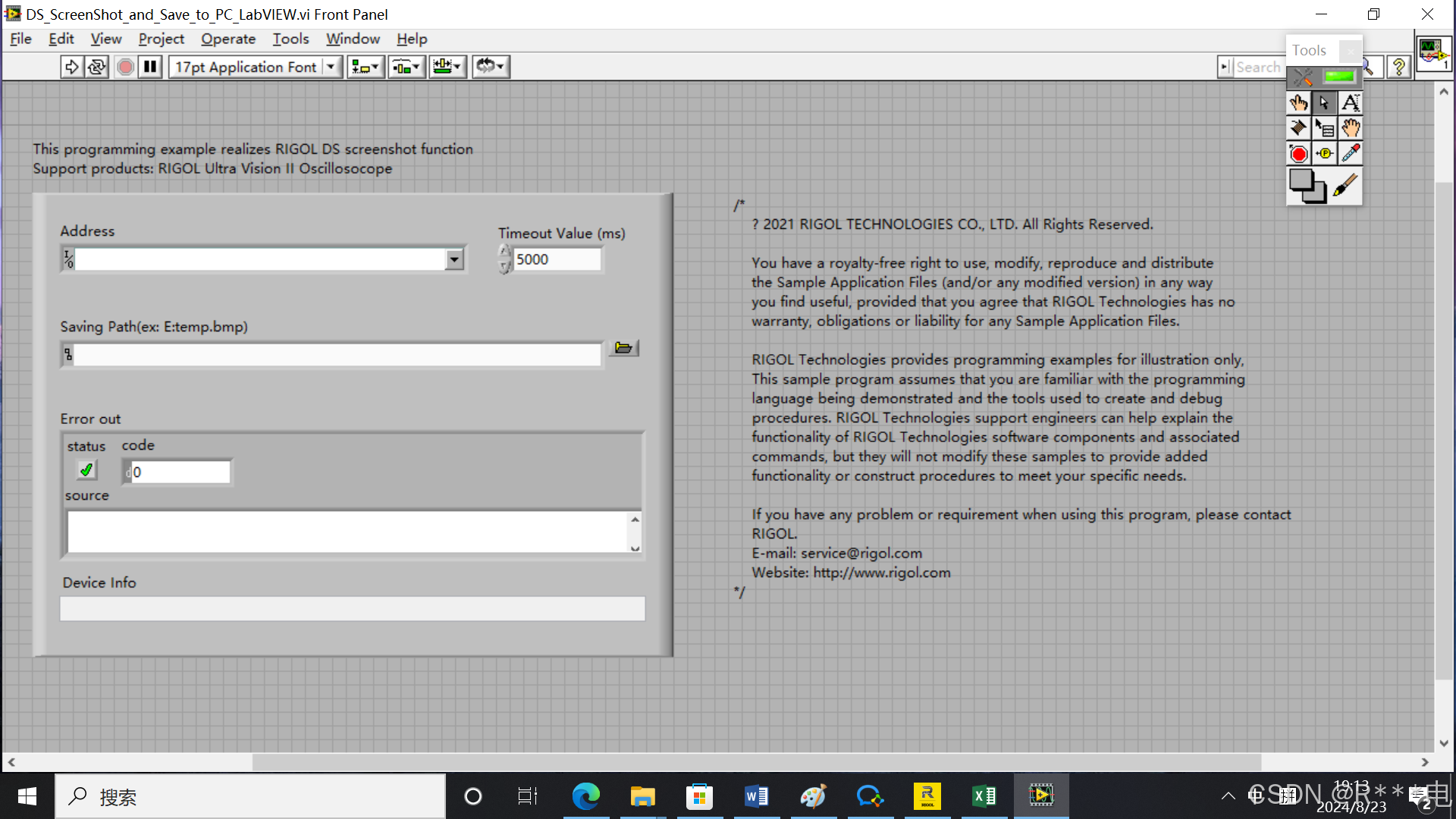Image resolution: width=1456 pixels, height=819 pixels.
Task: Select the Edit Text tool
Action: point(1351,103)
